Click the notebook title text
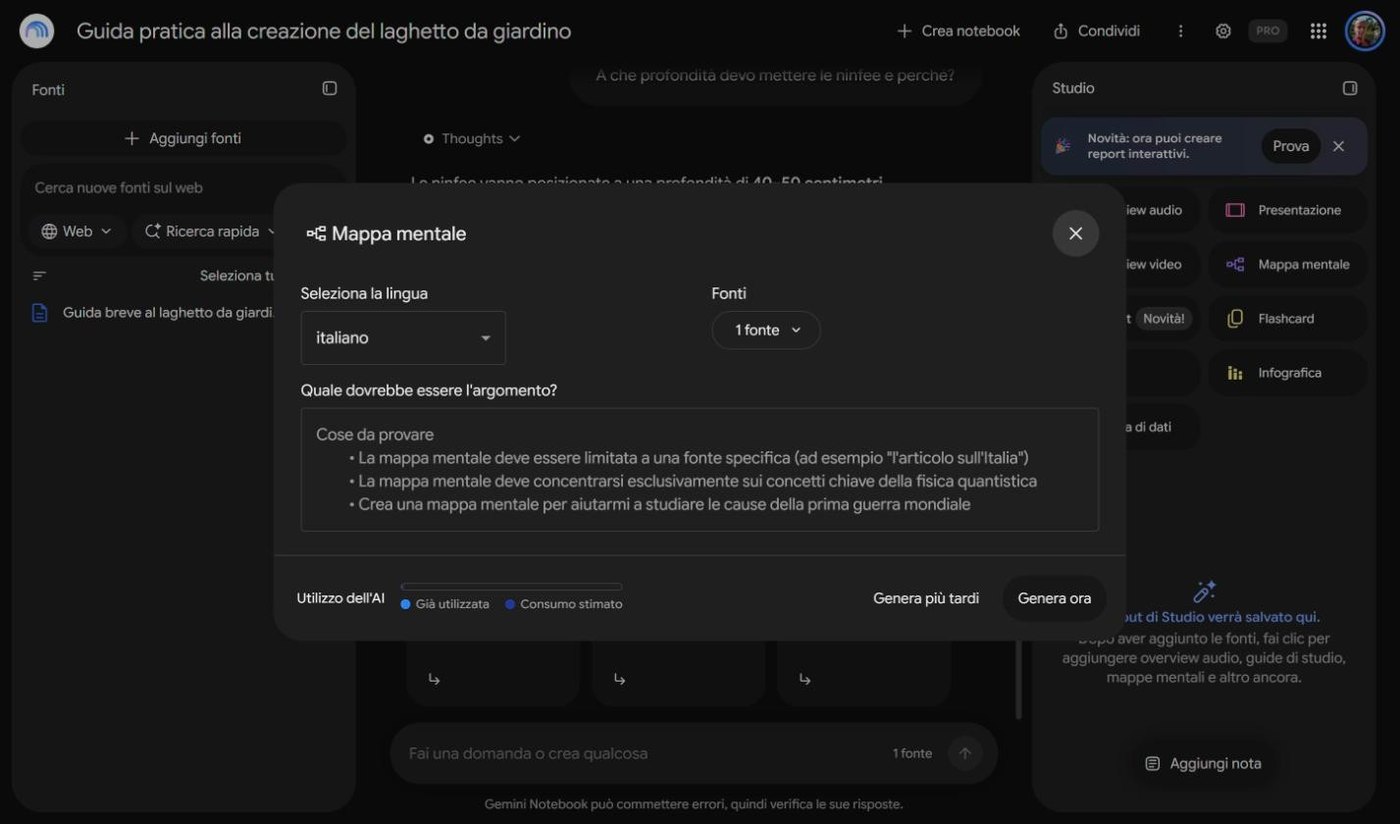The width and height of the screenshot is (1400, 824). 324,31
